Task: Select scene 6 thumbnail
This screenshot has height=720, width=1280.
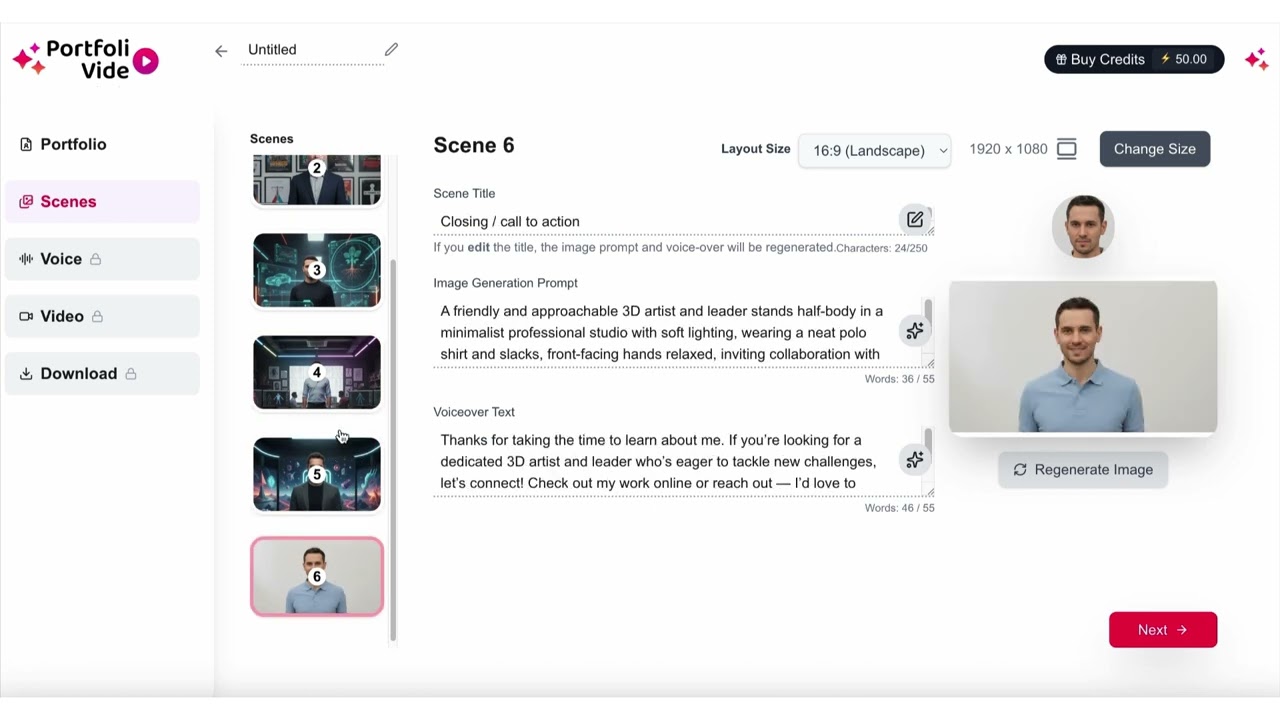Action: (317, 577)
